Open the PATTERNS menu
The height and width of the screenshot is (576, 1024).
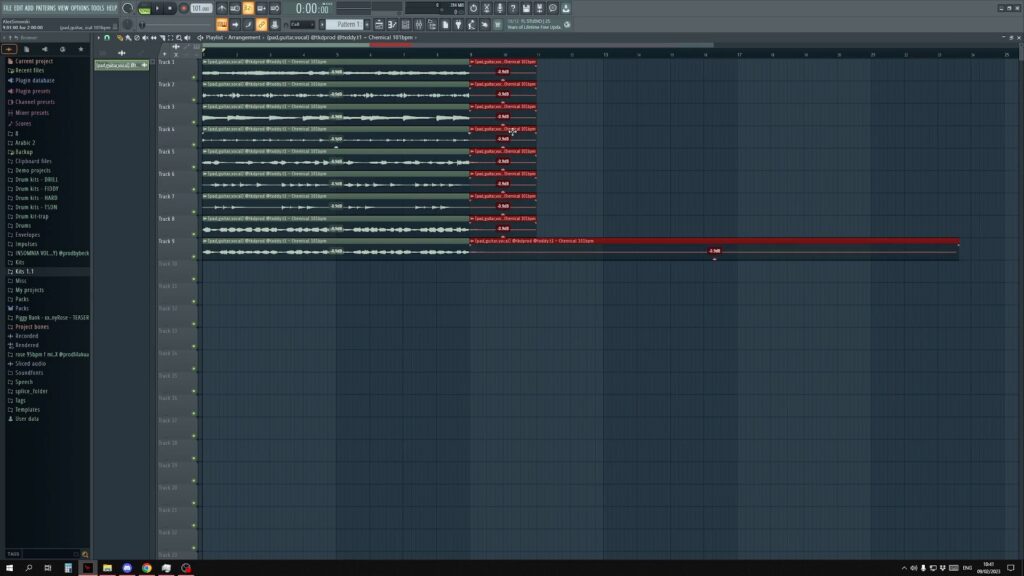point(45,8)
